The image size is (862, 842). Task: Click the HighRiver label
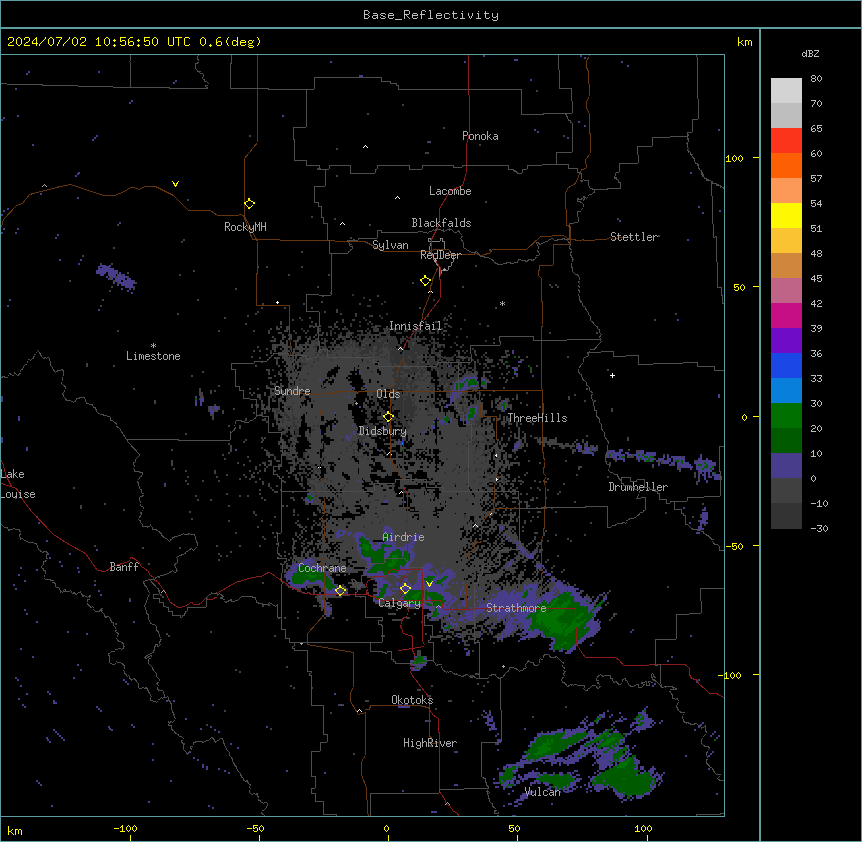430,743
